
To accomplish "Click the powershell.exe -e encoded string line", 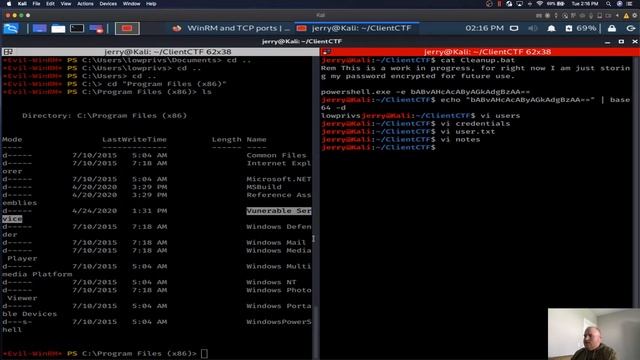I will pos(425,92).
